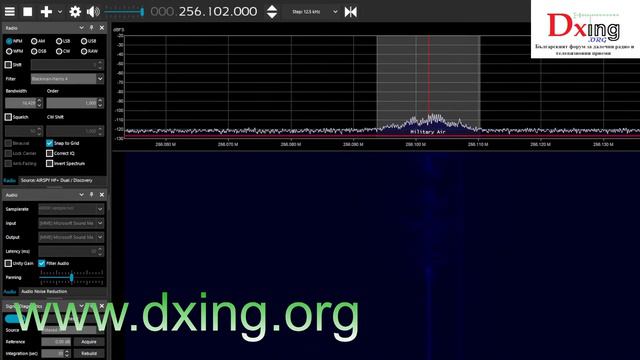Collapse the Radio panel with its chevron
640x360 pixels.
(81, 28)
